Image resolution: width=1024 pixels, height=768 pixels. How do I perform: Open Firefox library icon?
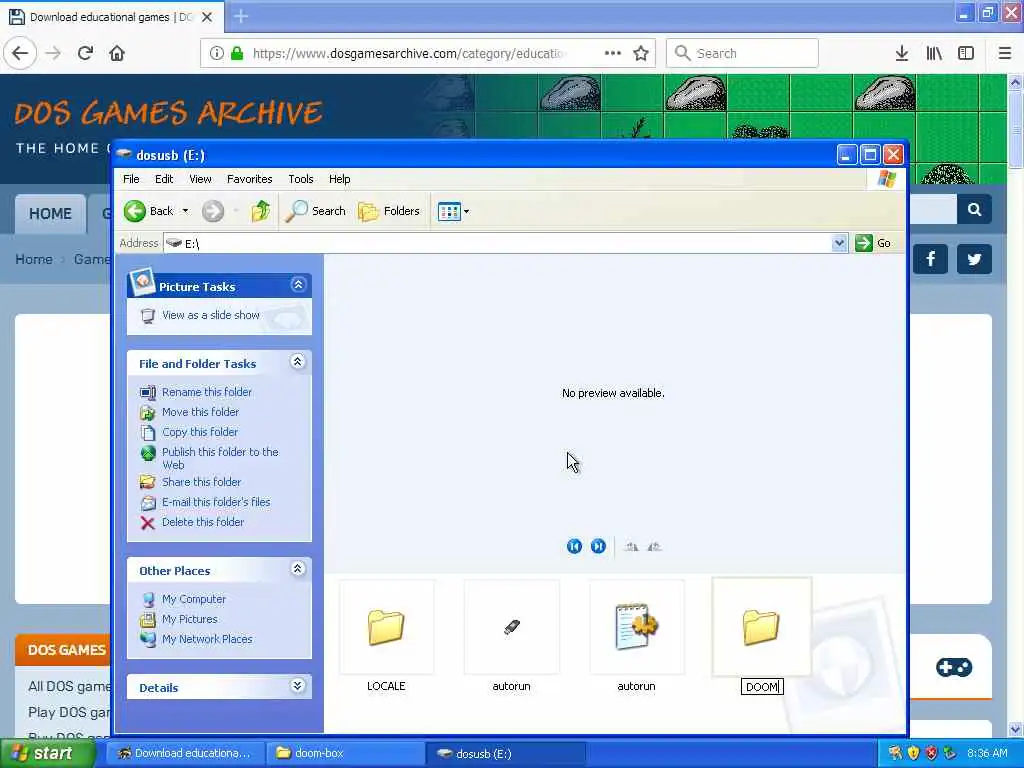tap(934, 53)
